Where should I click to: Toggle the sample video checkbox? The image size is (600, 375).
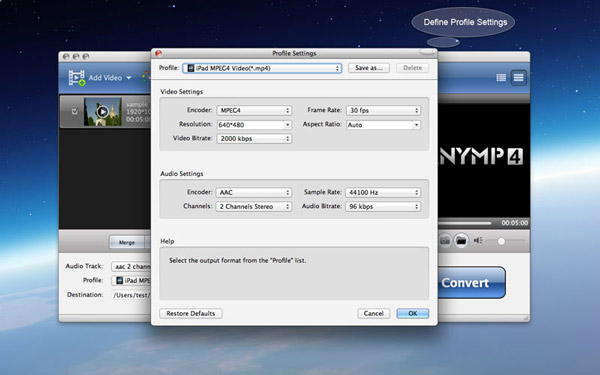coord(75,111)
